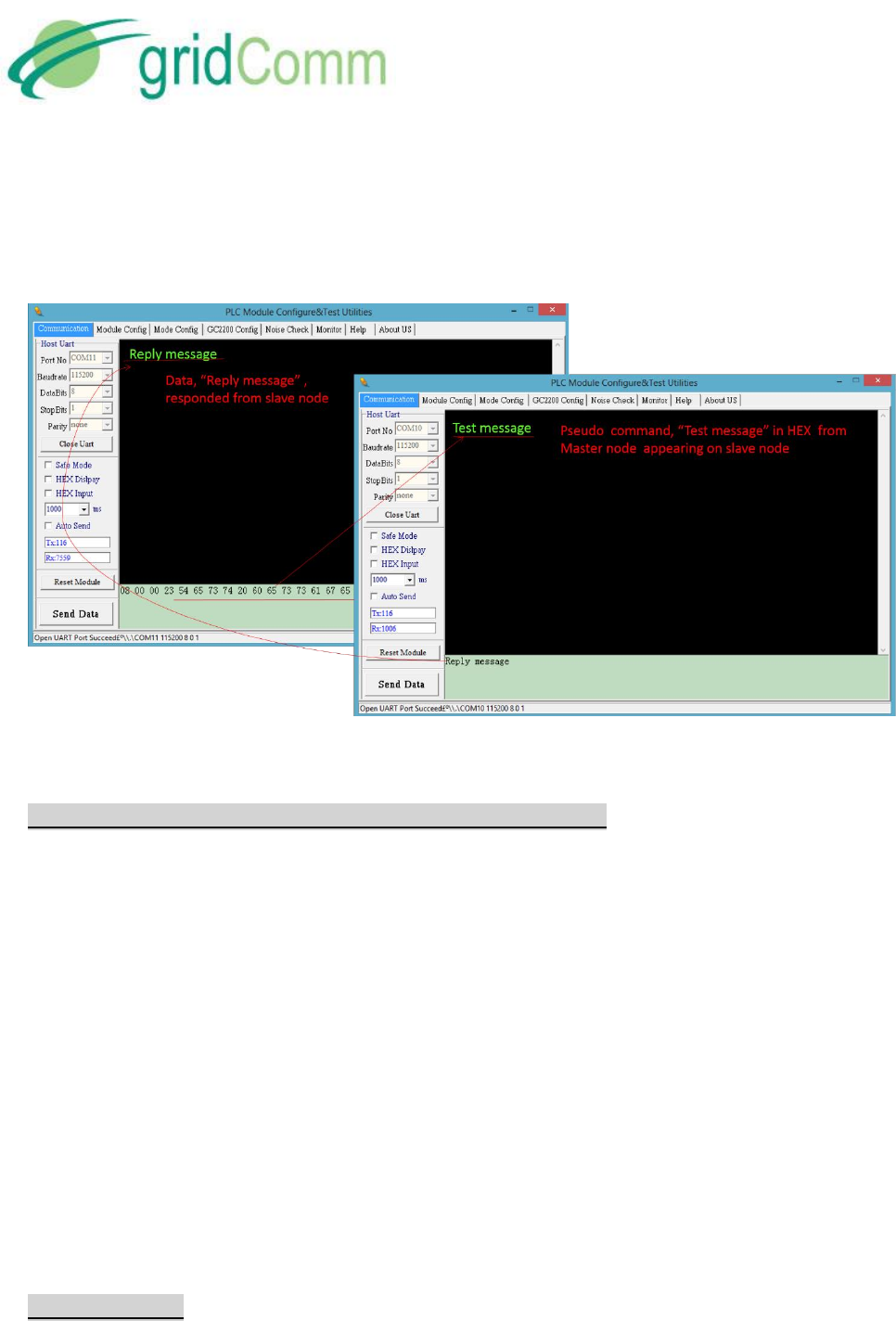This screenshot has width=896, height=1321.
Task: Expand StopBits dropdown in COM11 window
Action: pos(108,408)
